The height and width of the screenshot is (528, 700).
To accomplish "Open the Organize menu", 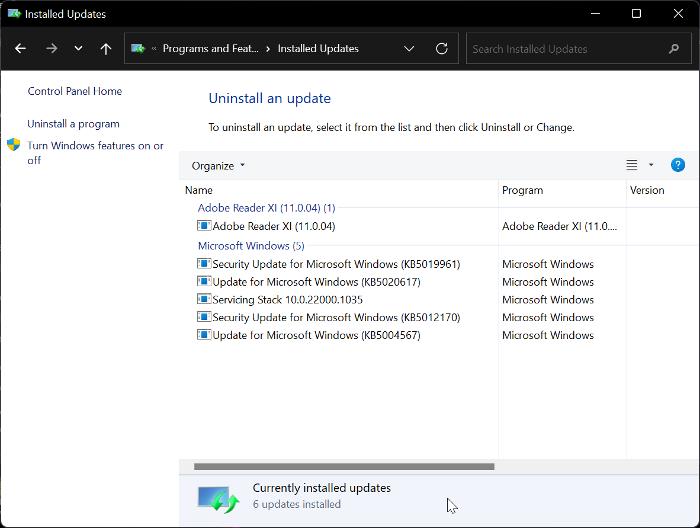I will coord(218,166).
